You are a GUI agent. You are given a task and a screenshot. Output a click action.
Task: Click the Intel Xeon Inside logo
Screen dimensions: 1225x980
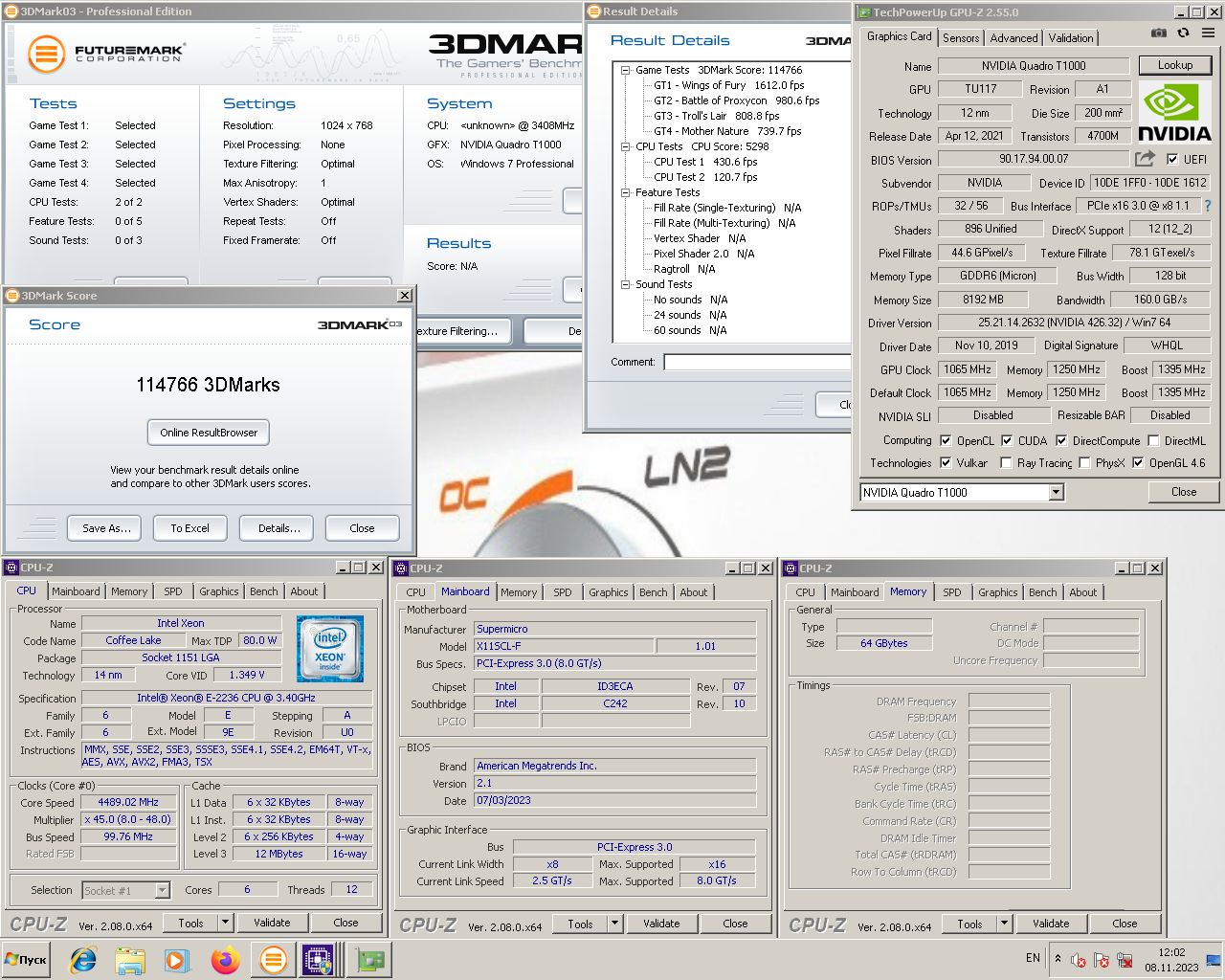coord(329,648)
